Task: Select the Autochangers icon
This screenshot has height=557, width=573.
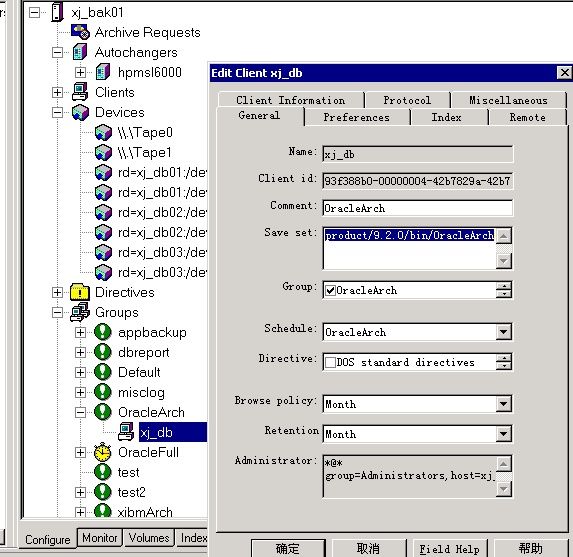Action: tap(80, 52)
